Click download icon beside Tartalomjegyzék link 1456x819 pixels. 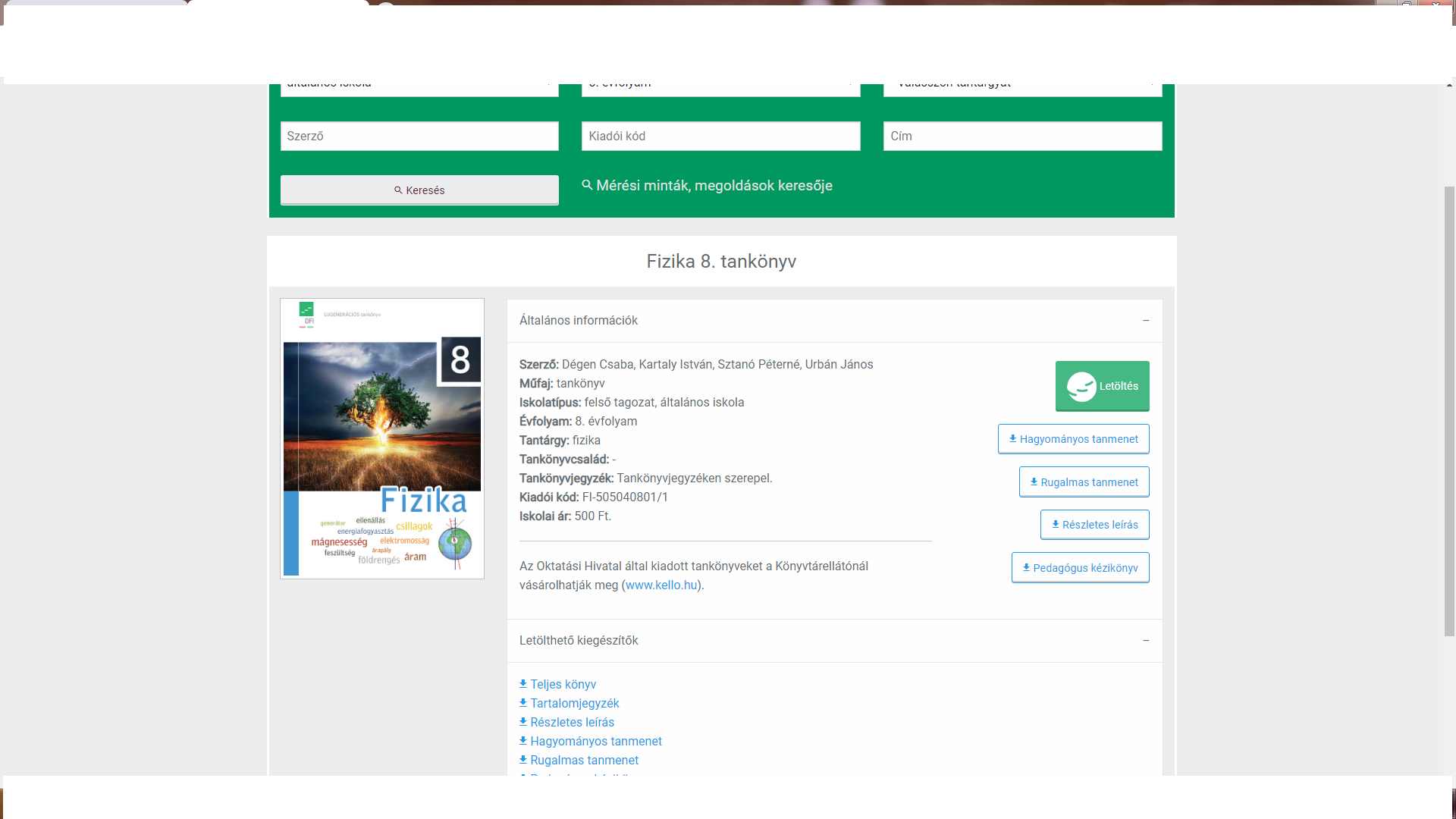(523, 703)
